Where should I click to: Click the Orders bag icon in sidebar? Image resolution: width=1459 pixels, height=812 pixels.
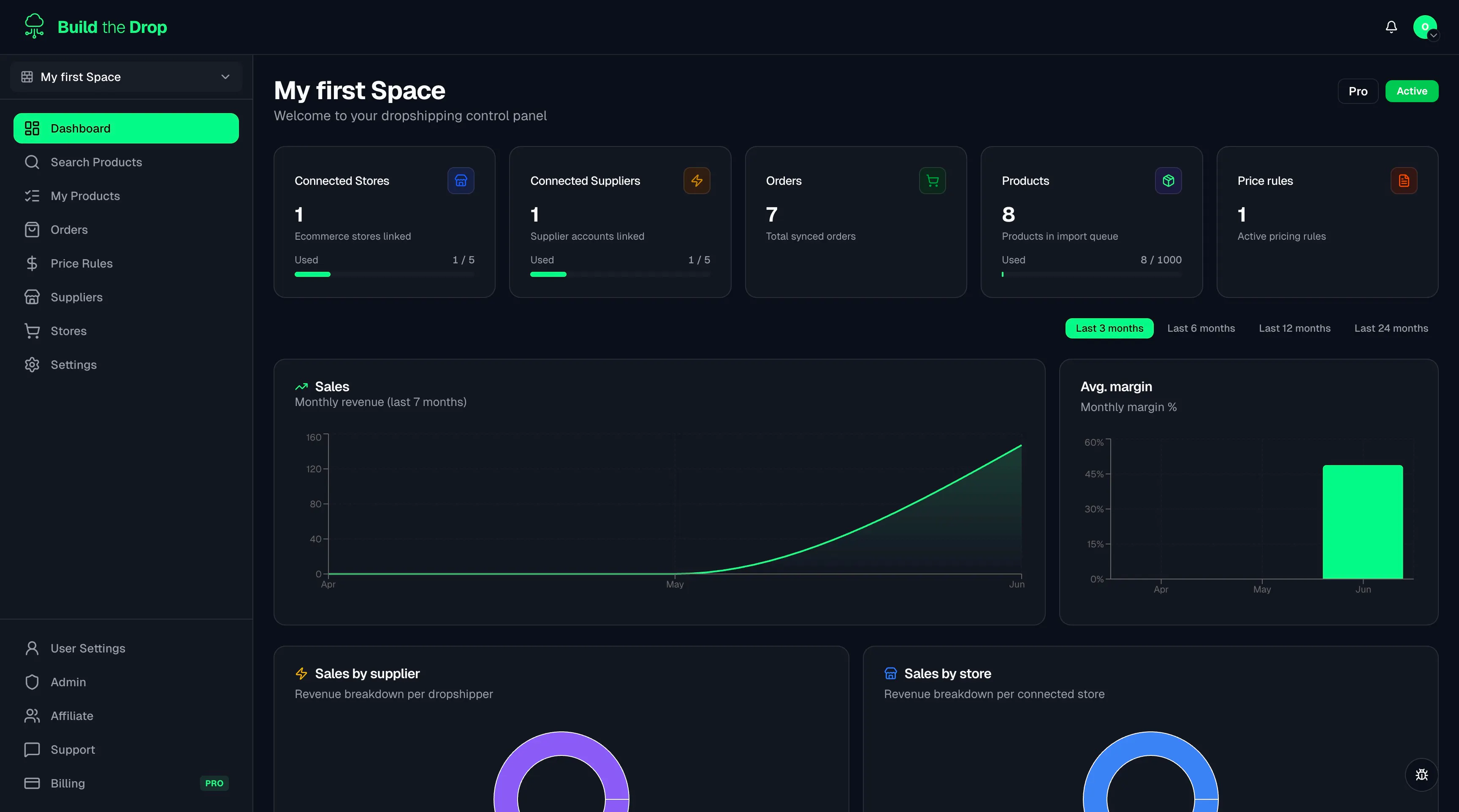(32, 229)
